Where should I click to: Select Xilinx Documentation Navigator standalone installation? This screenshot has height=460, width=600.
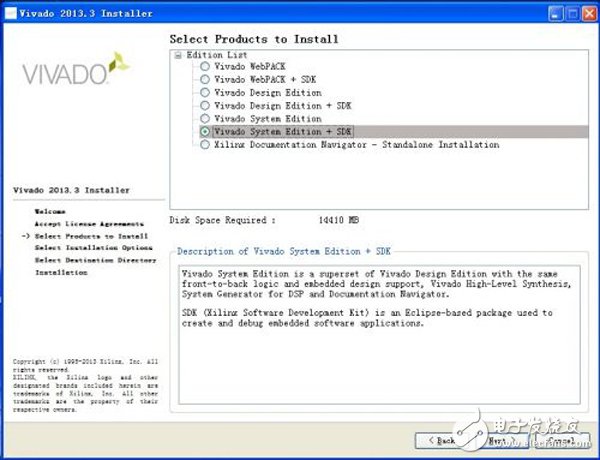[206, 144]
